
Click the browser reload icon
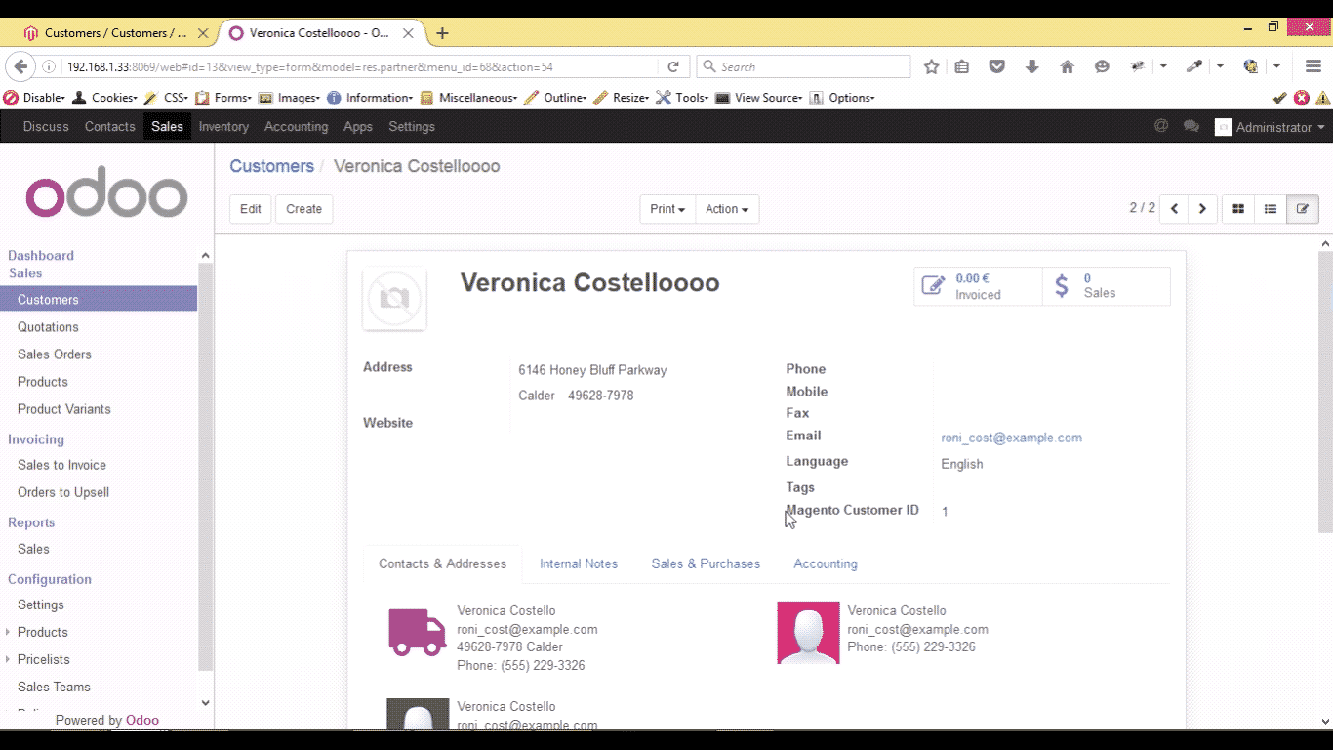(673, 67)
